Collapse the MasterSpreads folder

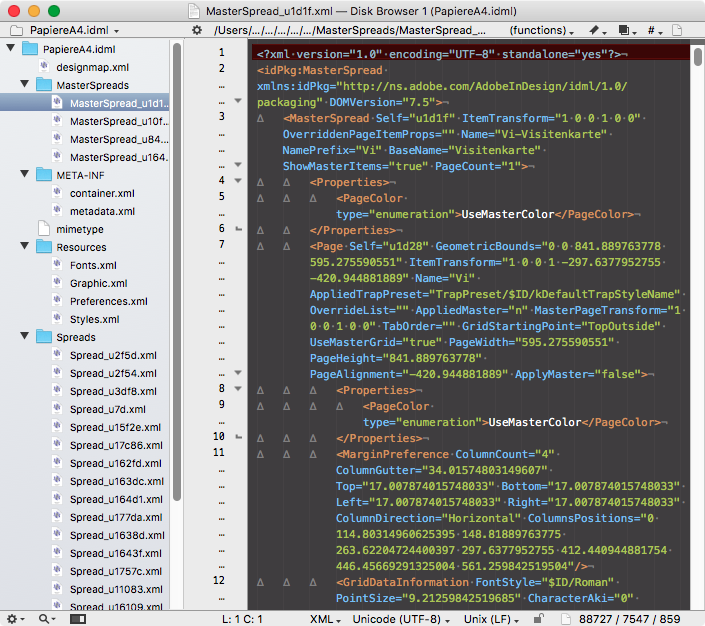click(26, 85)
